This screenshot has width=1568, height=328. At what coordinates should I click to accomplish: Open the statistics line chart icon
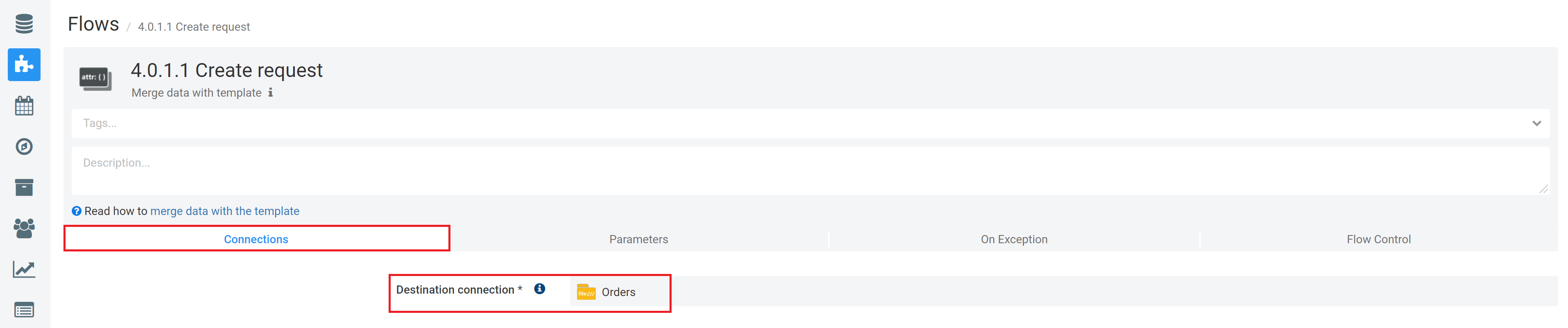[x=24, y=269]
